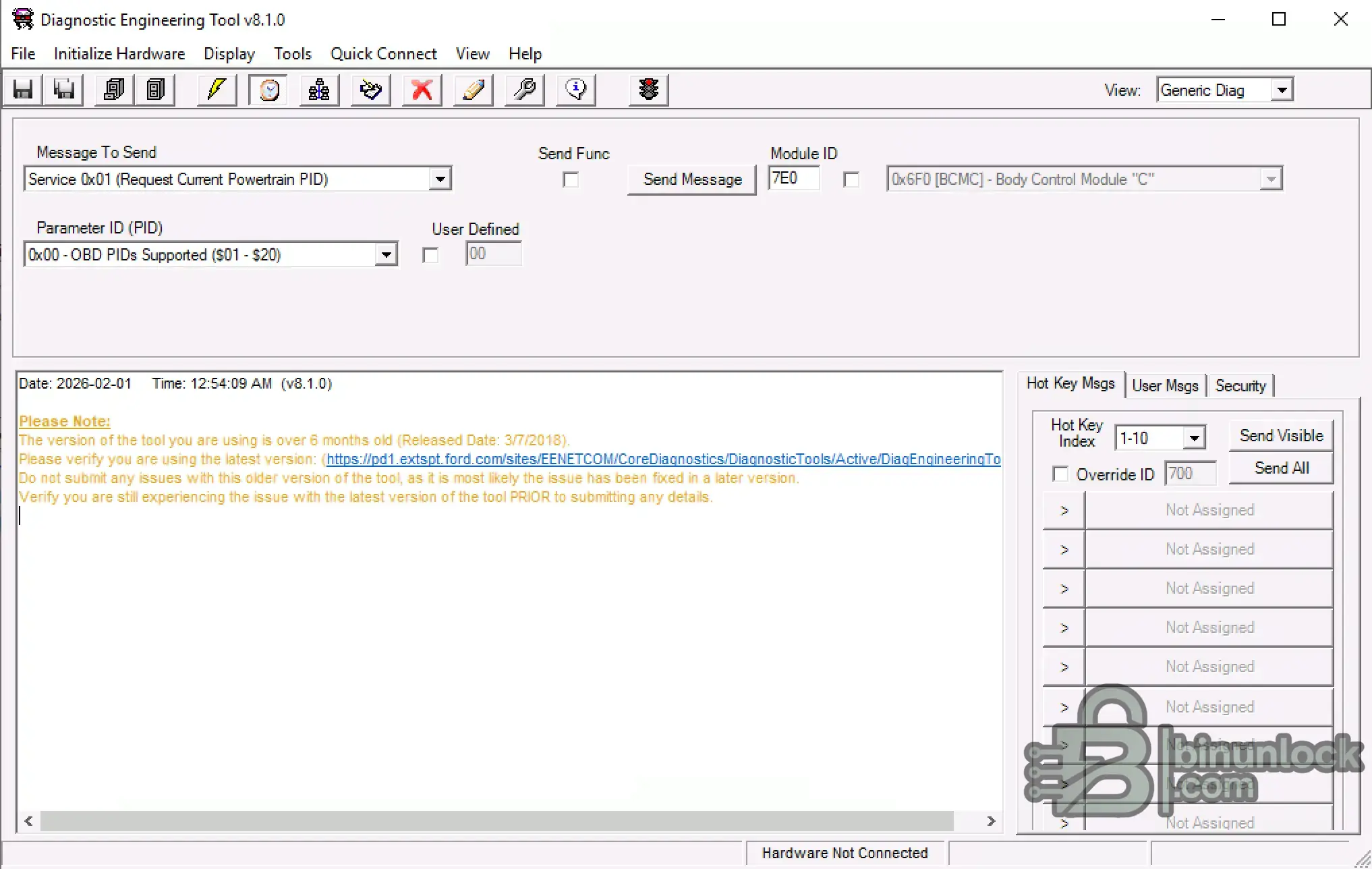Click the info speech bubble icon
Image resolution: width=1372 pixels, height=869 pixels.
click(x=576, y=90)
